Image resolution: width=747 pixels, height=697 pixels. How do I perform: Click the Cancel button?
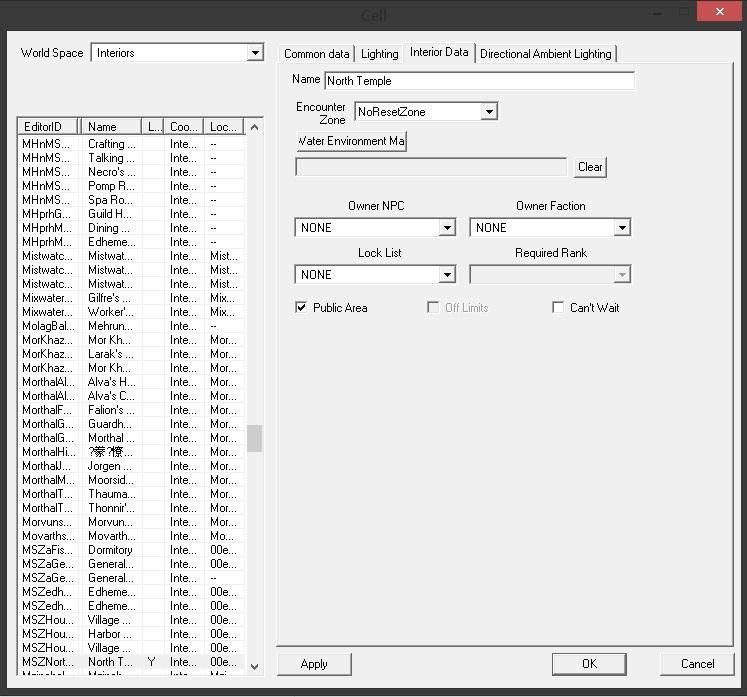coord(697,664)
